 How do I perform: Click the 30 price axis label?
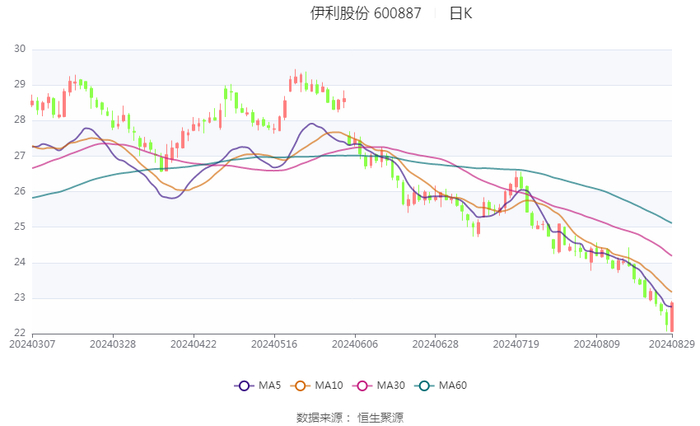click(20, 49)
